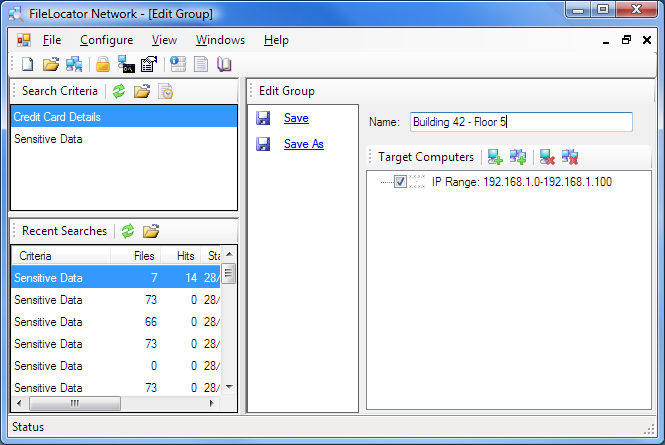
Task: Click the computer with console toolbar icon
Action: pos(126,64)
